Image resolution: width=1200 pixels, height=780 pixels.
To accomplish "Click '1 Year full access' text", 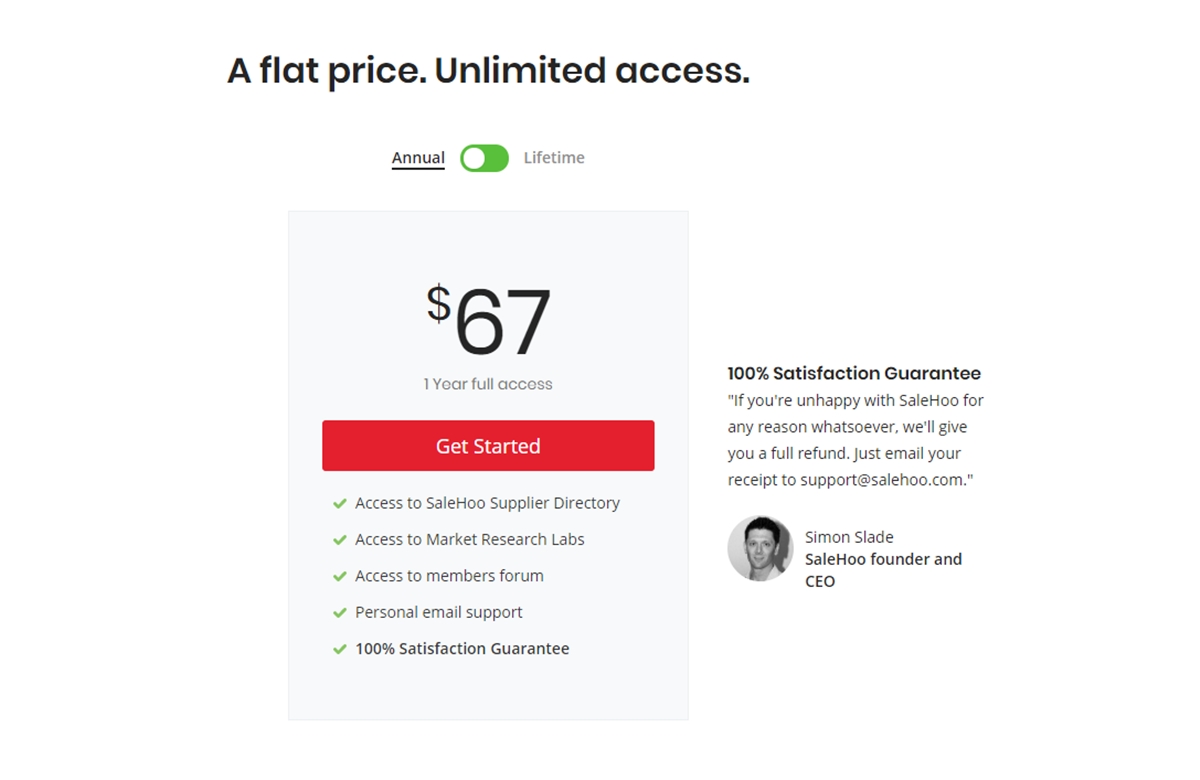I will click(x=488, y=384).
